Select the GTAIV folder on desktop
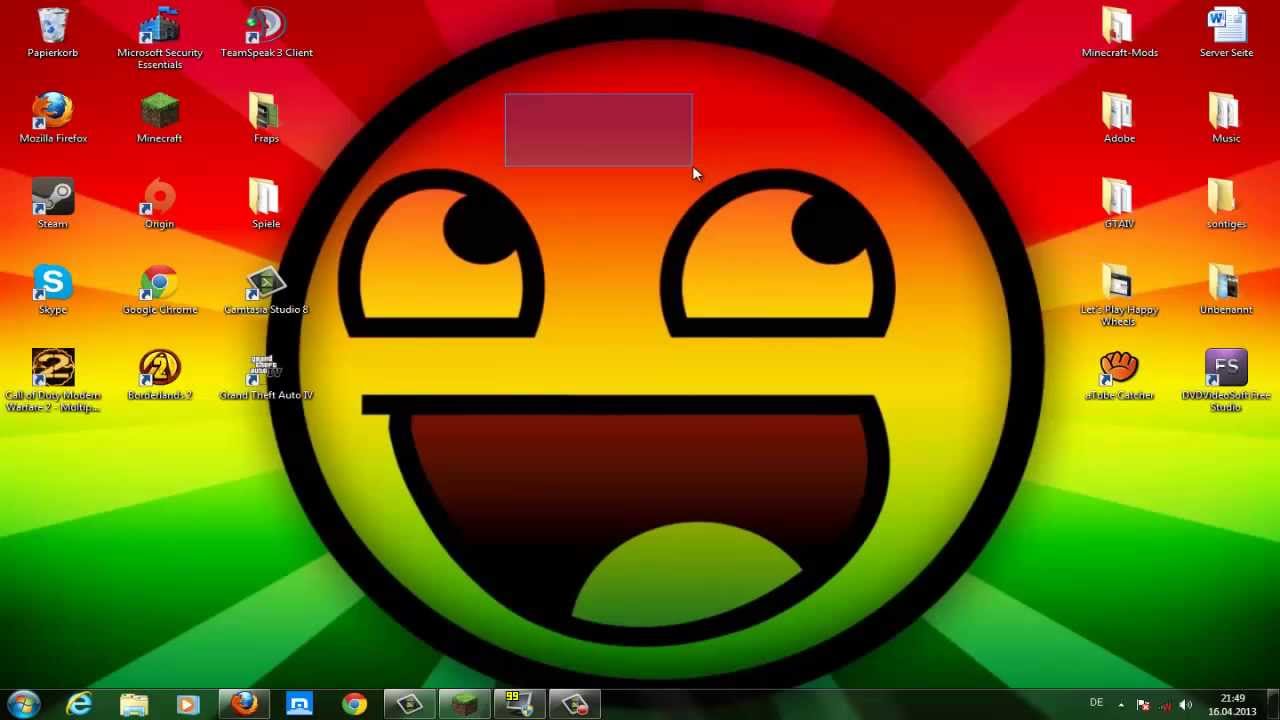This screenshot has width=1280, height=720. (1119, 205)
